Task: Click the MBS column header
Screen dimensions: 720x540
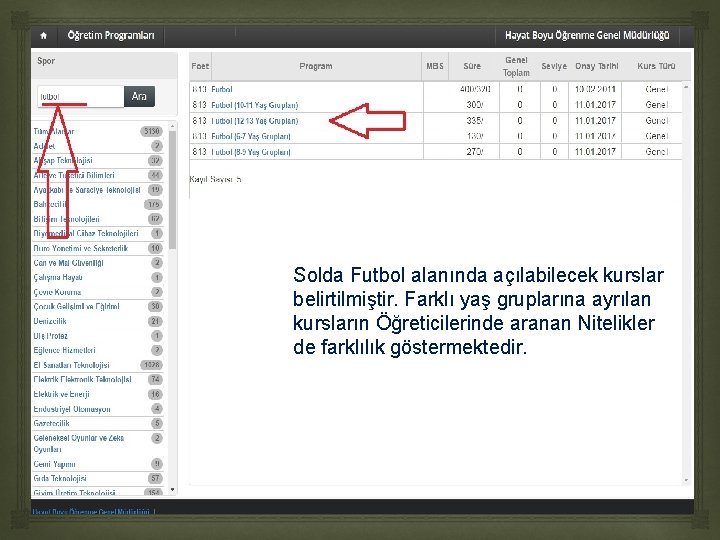Action: click(x=435, y=66)
